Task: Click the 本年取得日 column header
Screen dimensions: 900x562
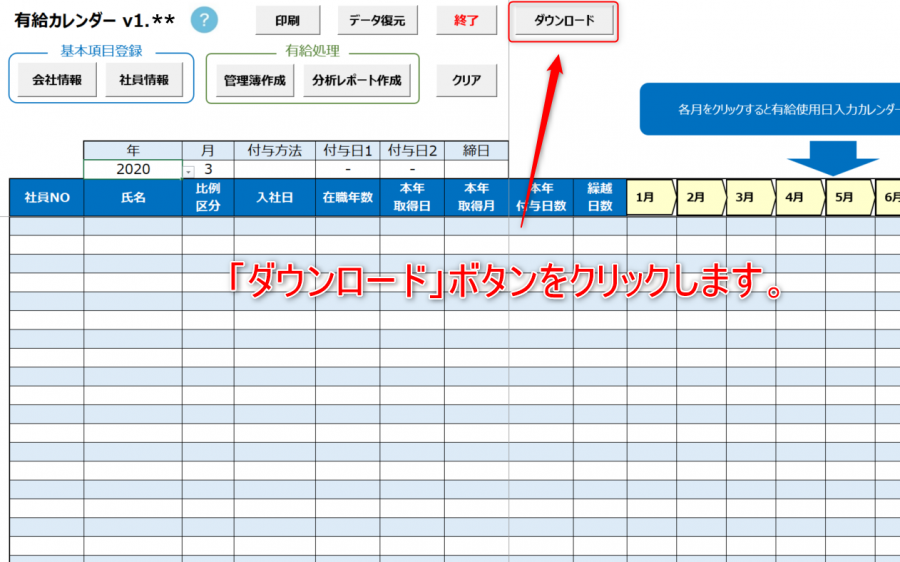Action: (x=412, y=197)
